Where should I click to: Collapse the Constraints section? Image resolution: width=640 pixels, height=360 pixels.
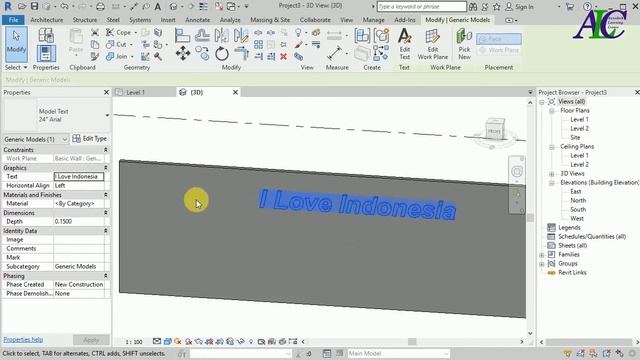click(x=106, y=150)
